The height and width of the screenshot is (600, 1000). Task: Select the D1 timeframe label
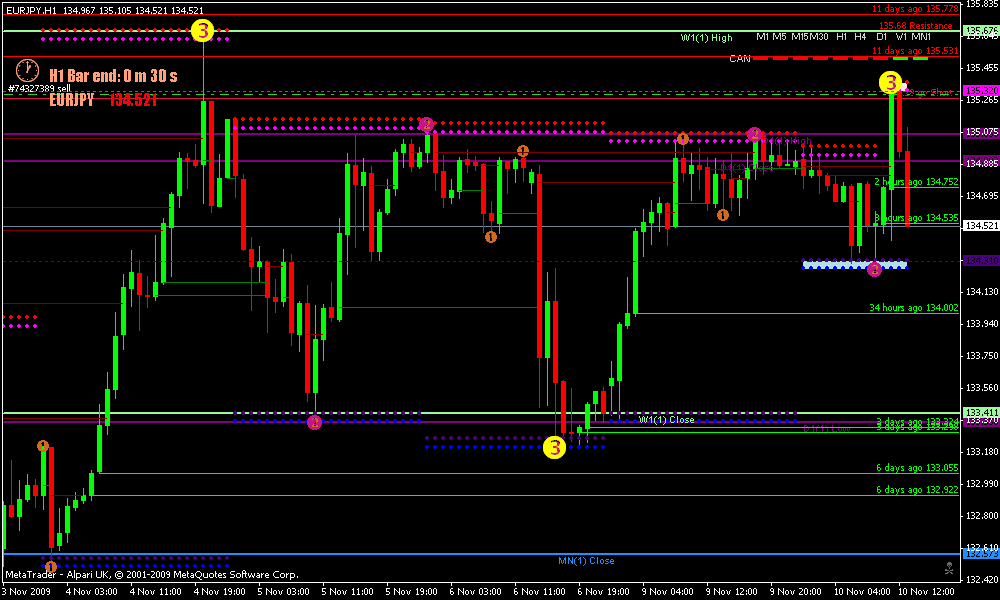(881, 37)
